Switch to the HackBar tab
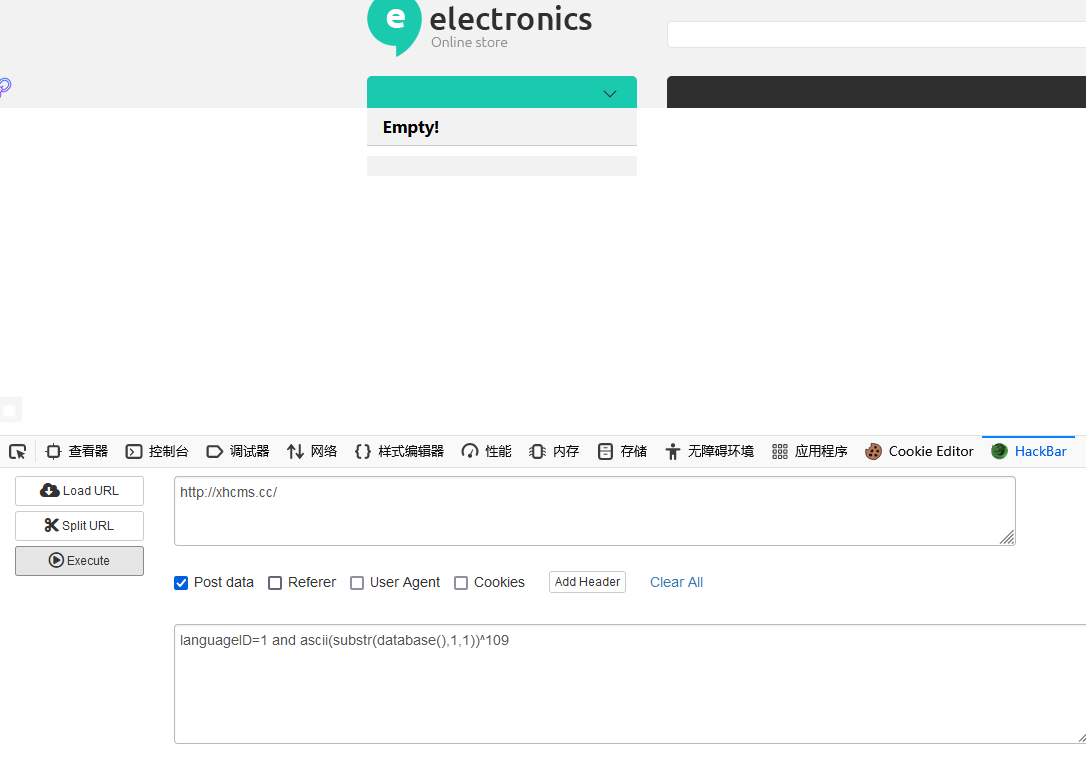The image size is (1086, 780). 1029,451
